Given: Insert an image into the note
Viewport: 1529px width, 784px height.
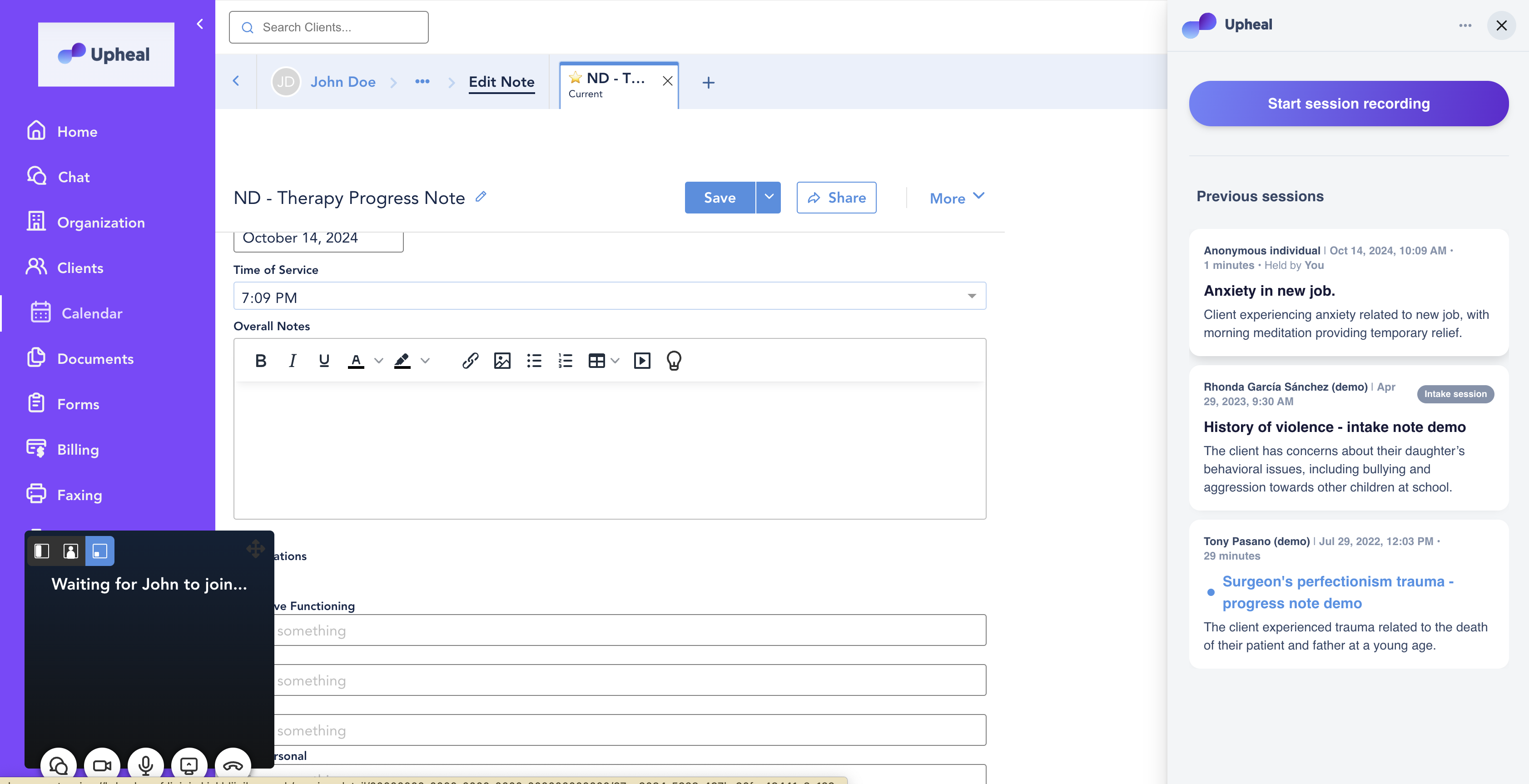Looking at the screenshot, I should [502, 360].
